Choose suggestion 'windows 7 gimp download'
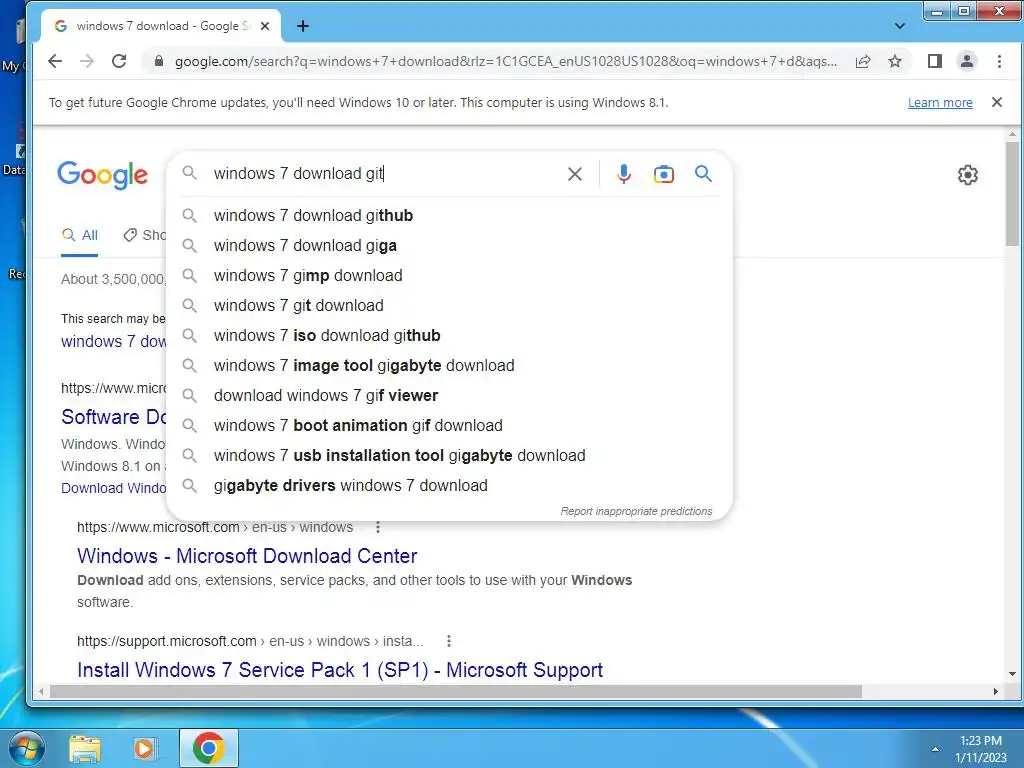Image resolution: width=1024 pixels, height=768 pixels. tap(449, 276)
